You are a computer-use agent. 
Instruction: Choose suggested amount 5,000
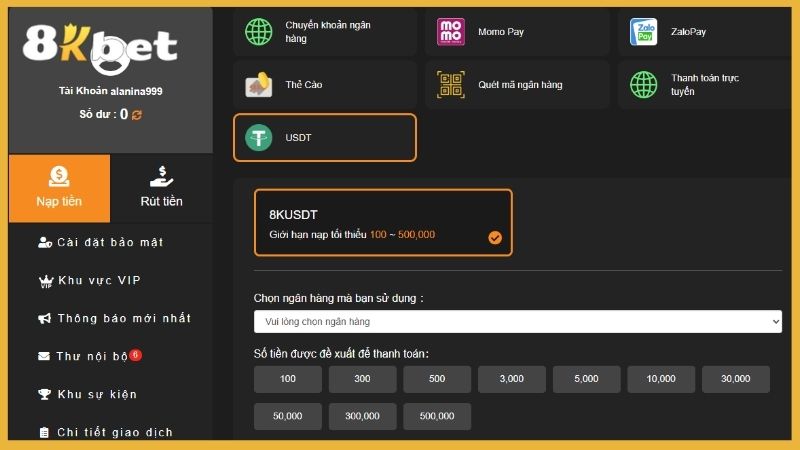pos(586,379)
